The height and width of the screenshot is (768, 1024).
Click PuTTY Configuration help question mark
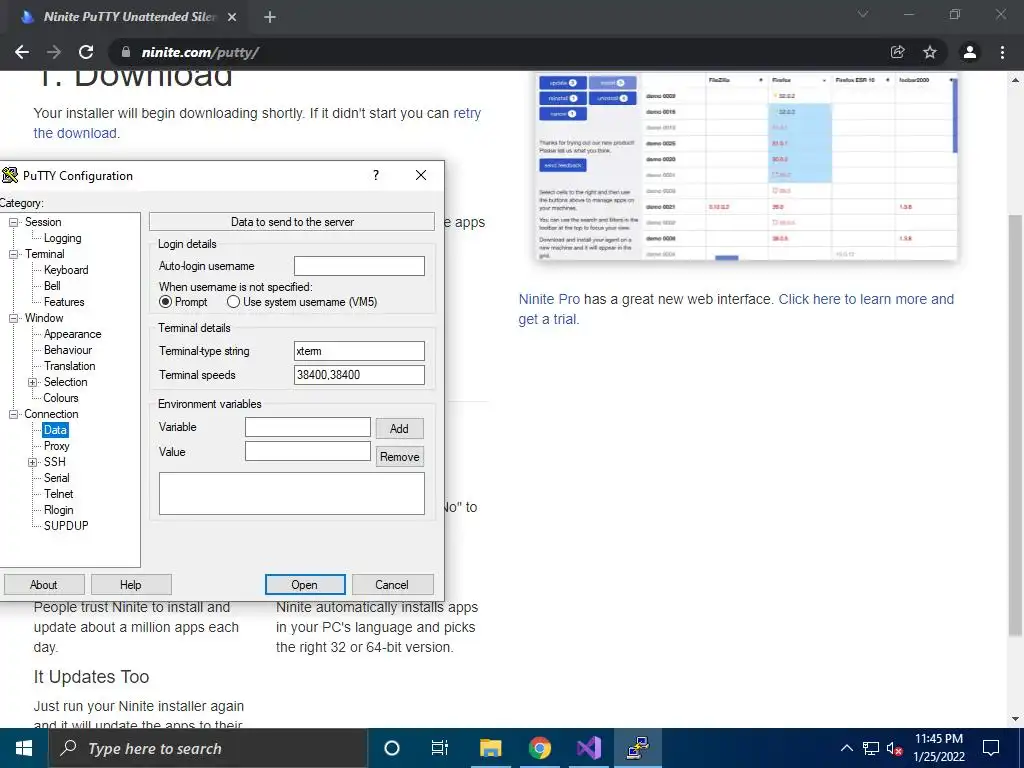pos(376,175)
